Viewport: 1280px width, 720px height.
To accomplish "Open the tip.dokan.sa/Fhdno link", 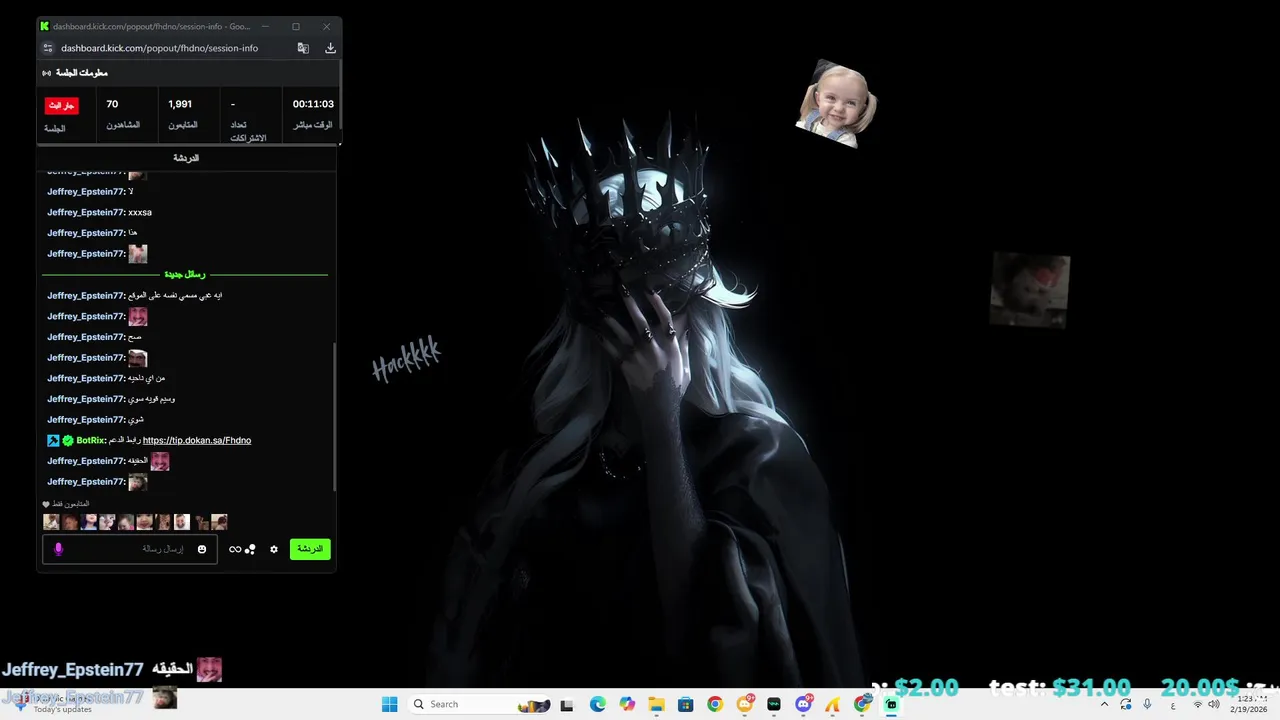I will (x=197, y=440).
